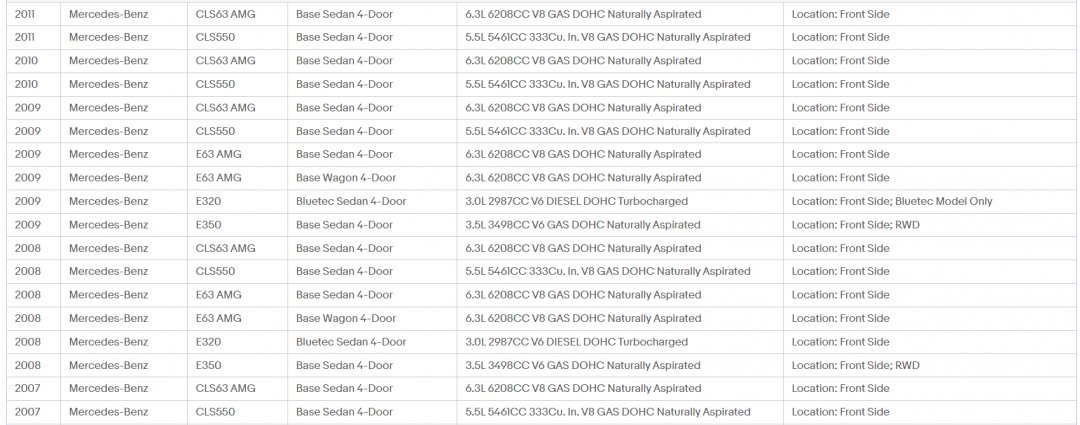Click 'Location: Front Side; RWD' in 2009 E350 row
Viewport: 1080px width, 425px height.
[x=855, y=225]
